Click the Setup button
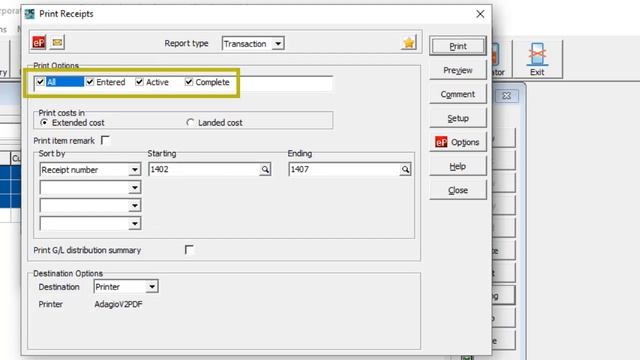This screenshot has height=360, width=640. click(x=458, y=118)
